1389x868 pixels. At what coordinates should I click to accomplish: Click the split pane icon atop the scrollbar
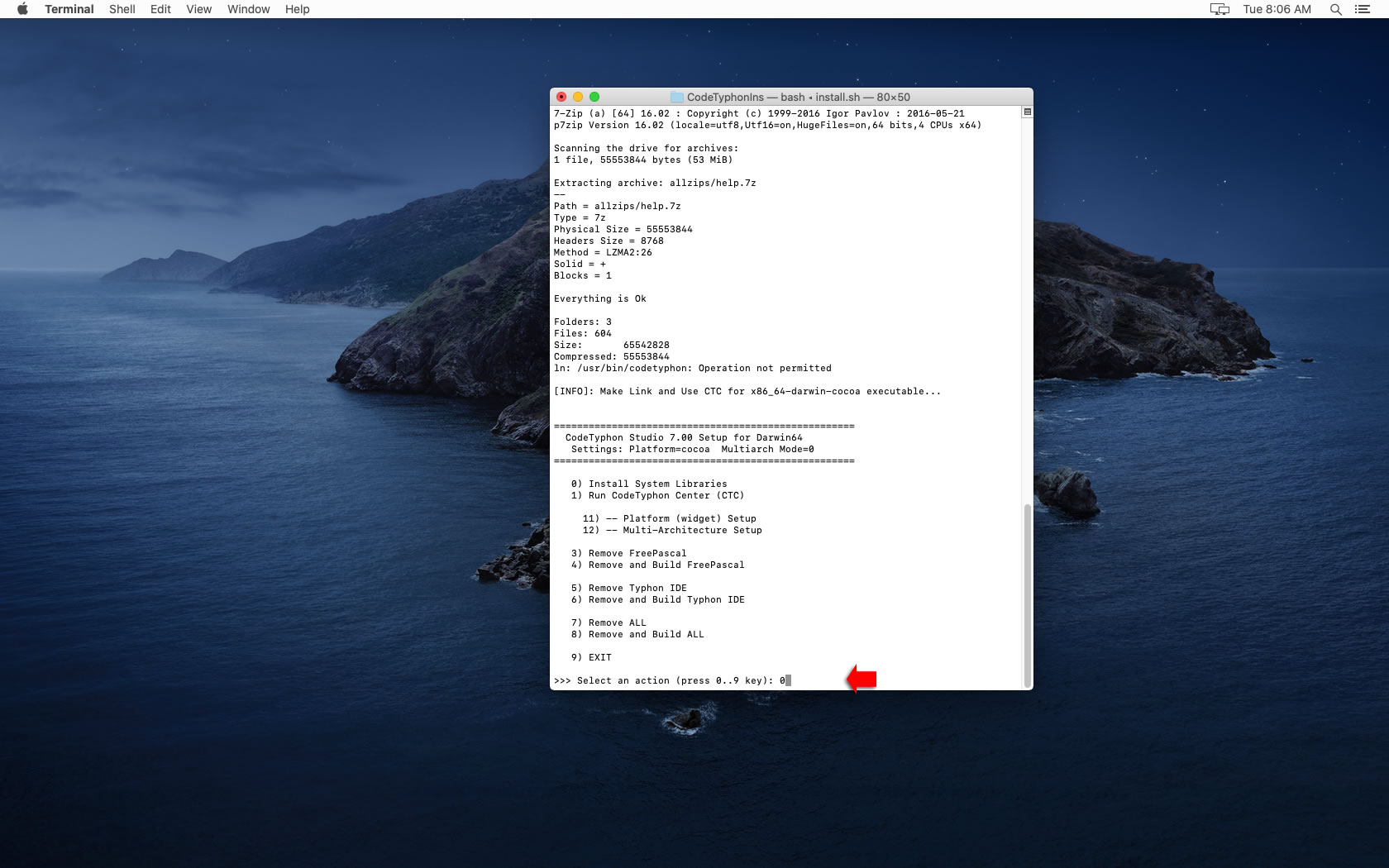(1028, 112)
